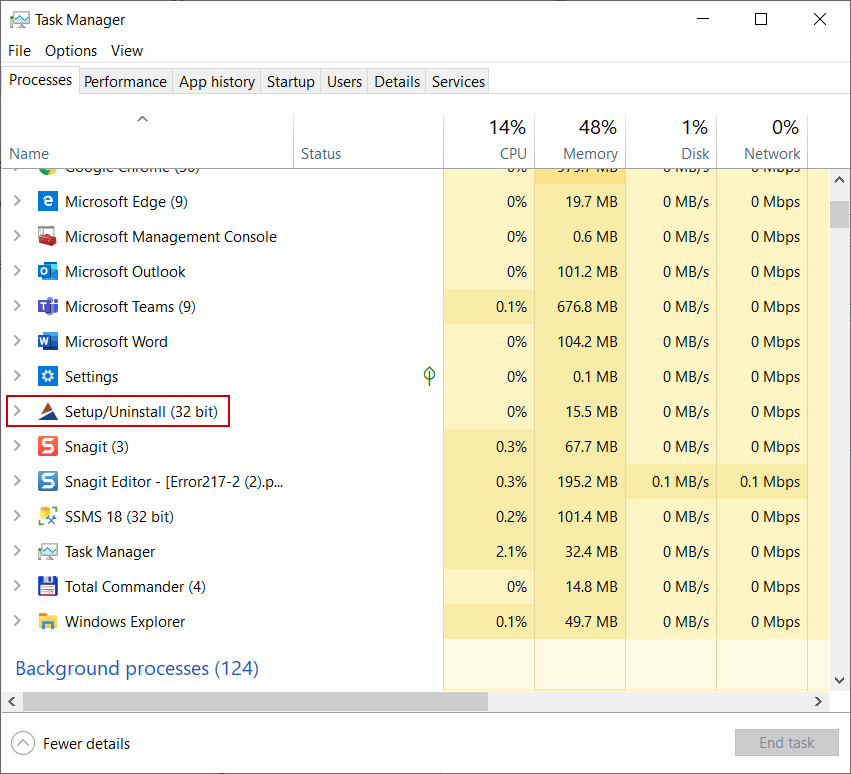851x774 pixels.
Task: Click the 0.1 Mbps network value
Action: [770, 481]
